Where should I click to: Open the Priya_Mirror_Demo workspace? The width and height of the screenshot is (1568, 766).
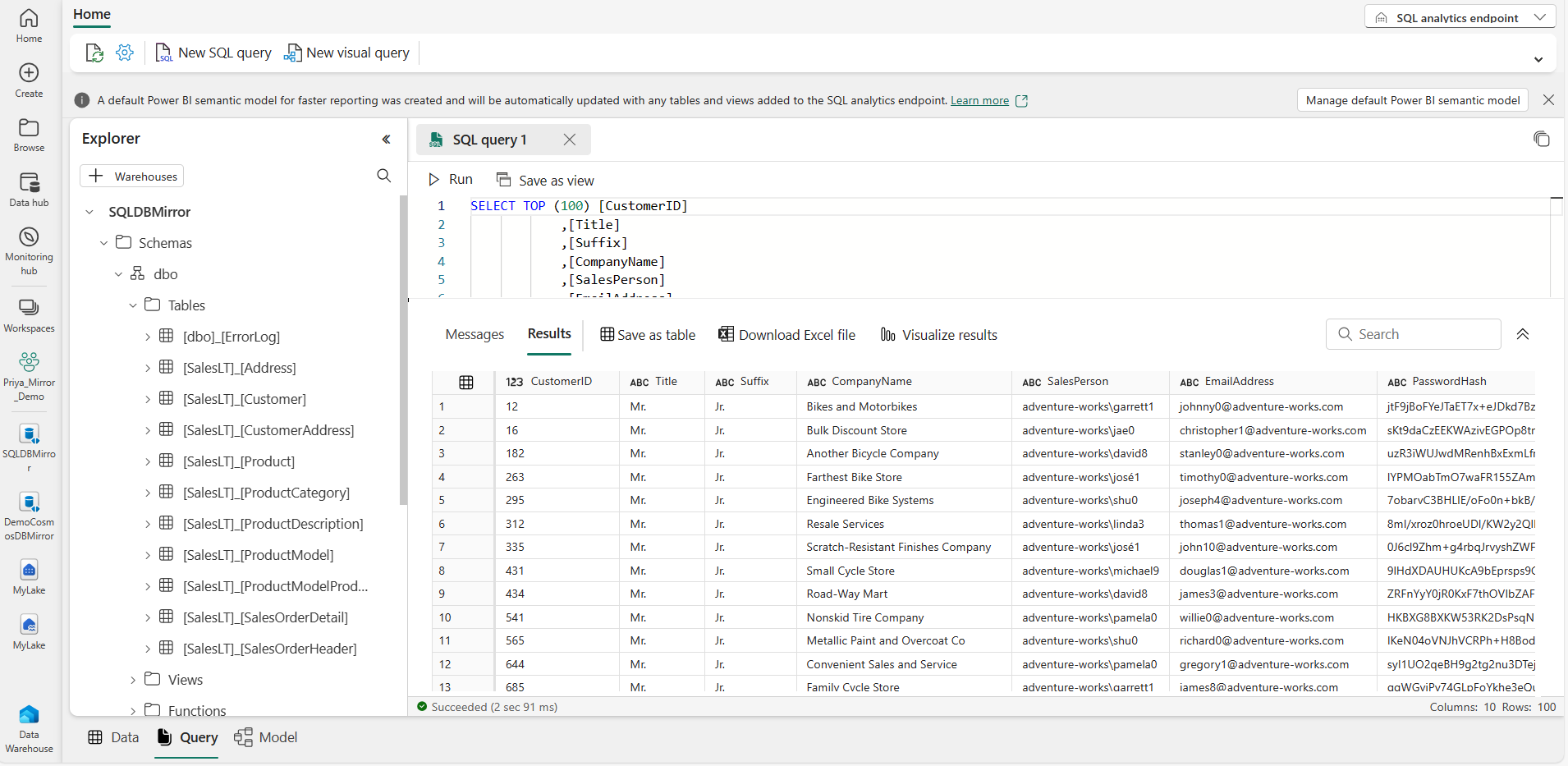click(x=29, y=377)
